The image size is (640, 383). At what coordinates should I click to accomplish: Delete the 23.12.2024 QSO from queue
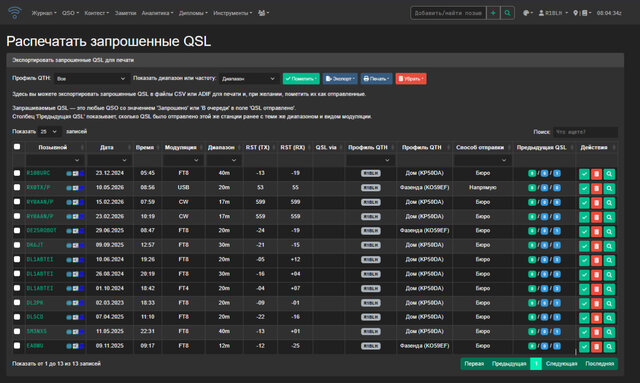tap(596, 174)
